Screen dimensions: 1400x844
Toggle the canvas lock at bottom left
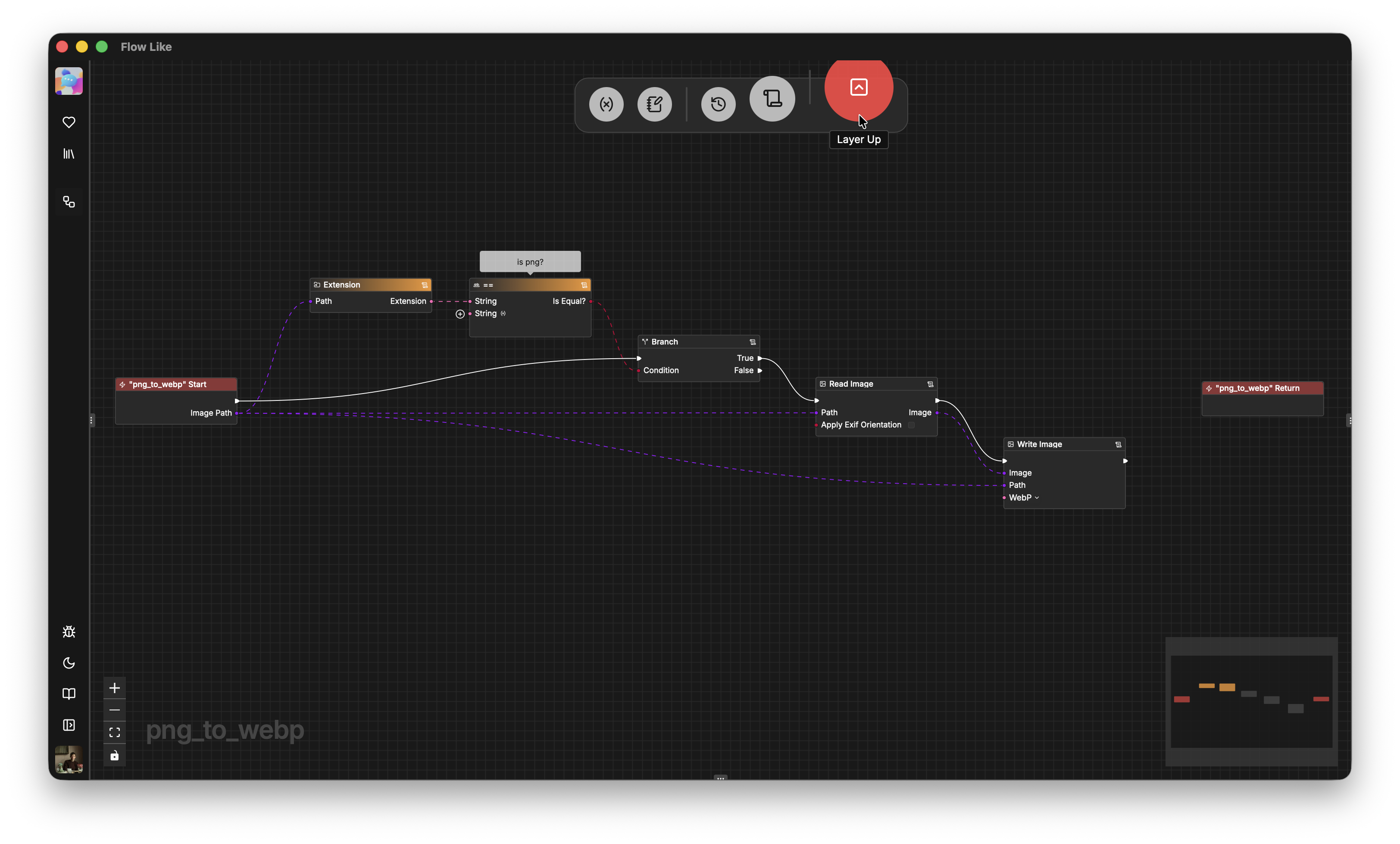[x=114, y=755]
